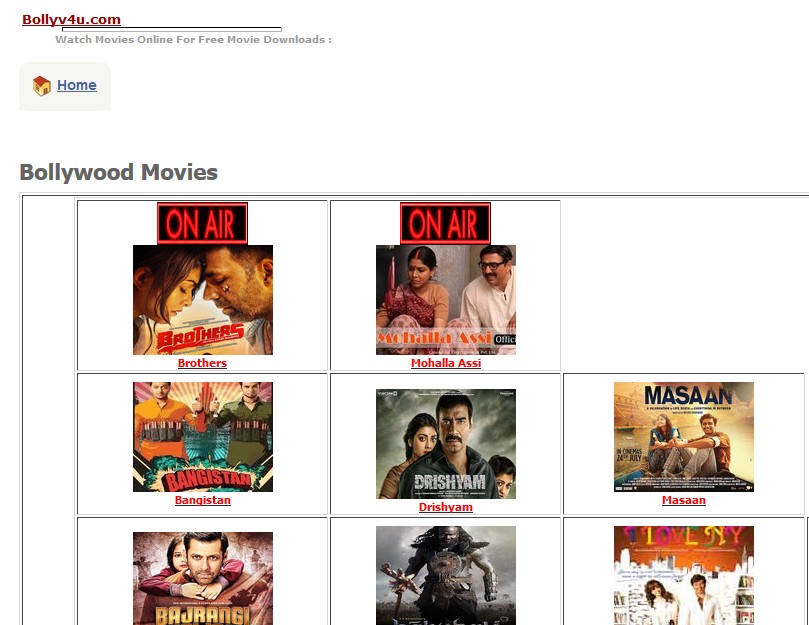The image size is (809, 625).
Task: Open the Bajrangi movie poster
Action: point(203,579)
